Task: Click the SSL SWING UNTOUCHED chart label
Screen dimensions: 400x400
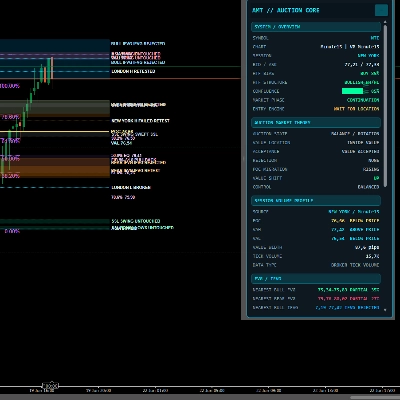Action: pyautogui.click(x=136, y=221)
